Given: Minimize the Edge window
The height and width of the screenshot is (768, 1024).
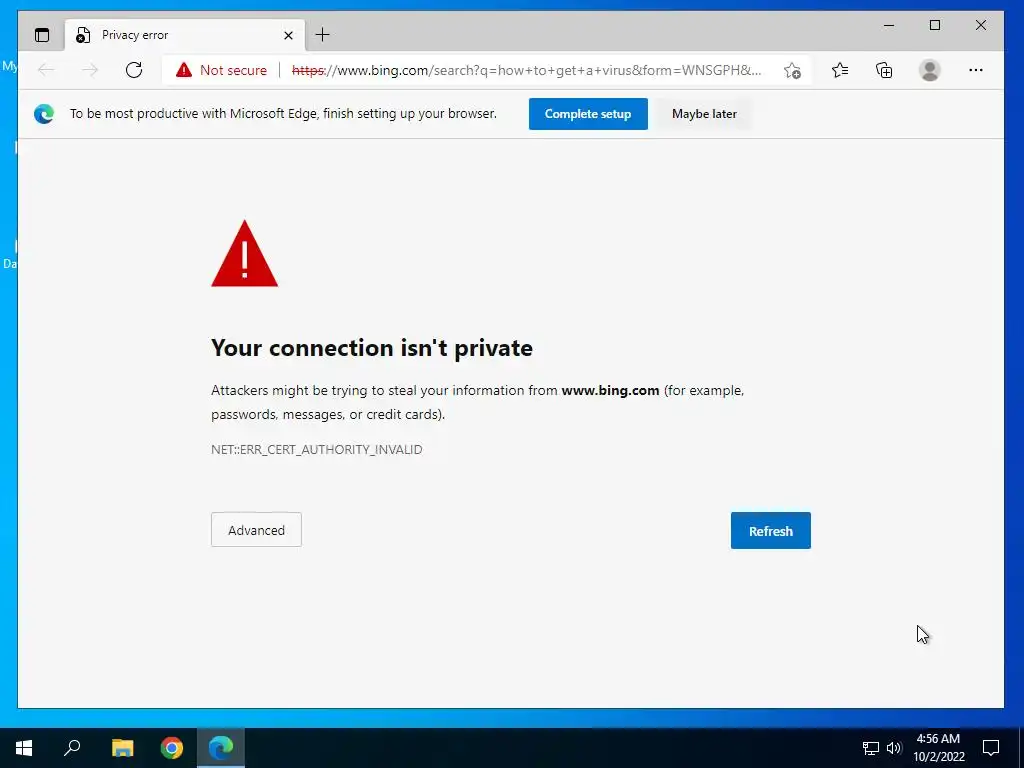Looking at the screenshot, I should click(889, 25).
